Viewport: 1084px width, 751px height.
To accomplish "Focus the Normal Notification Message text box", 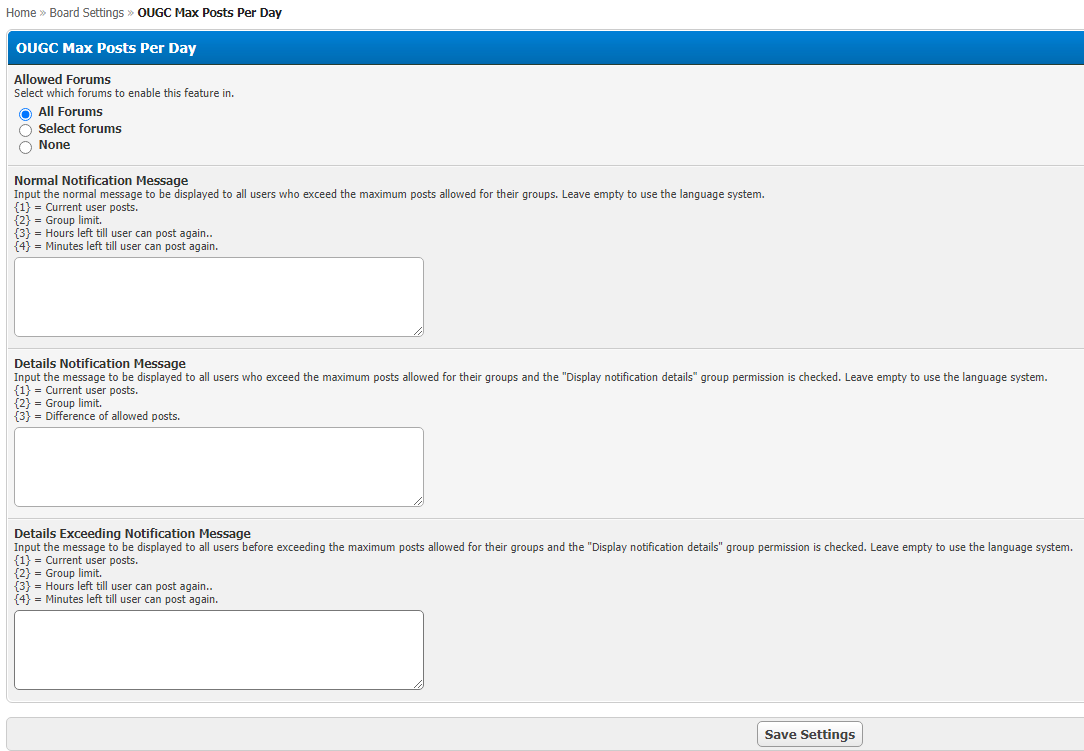I will (218, 296).
